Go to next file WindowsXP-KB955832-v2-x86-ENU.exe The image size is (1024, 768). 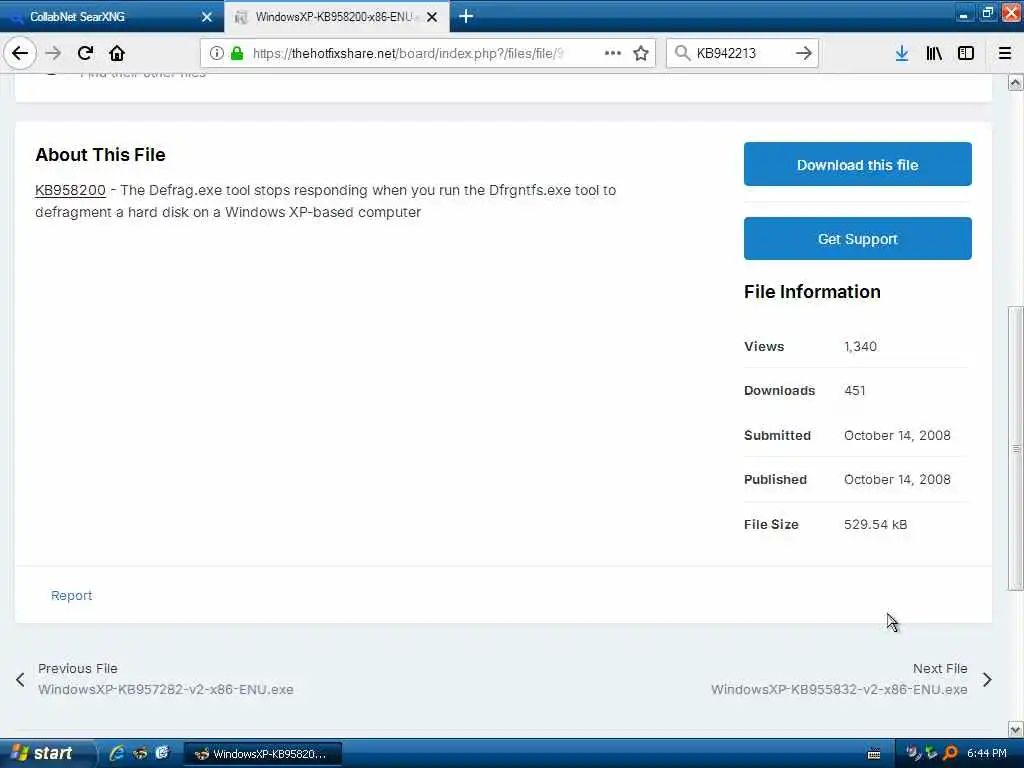(x=839, y=690)
